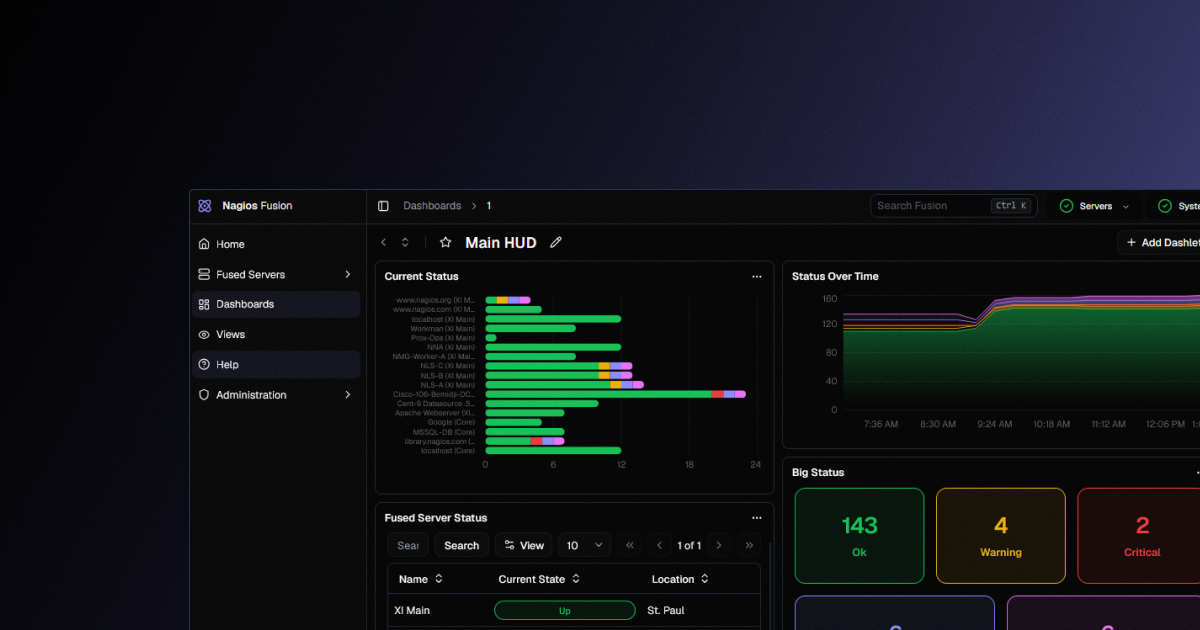
Task: Click the Dashboards breadcrumb link
Action: [432, 206]
